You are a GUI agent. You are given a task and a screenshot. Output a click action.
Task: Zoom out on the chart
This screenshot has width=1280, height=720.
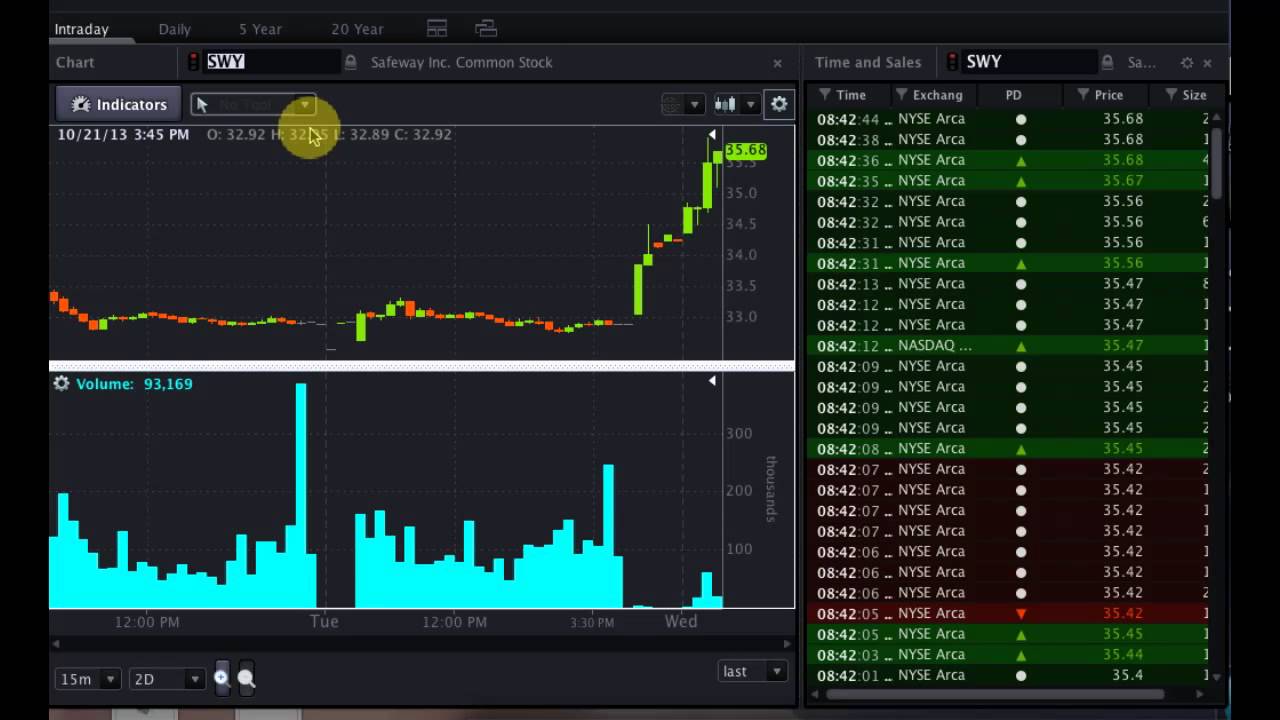[x=246, y=678]
